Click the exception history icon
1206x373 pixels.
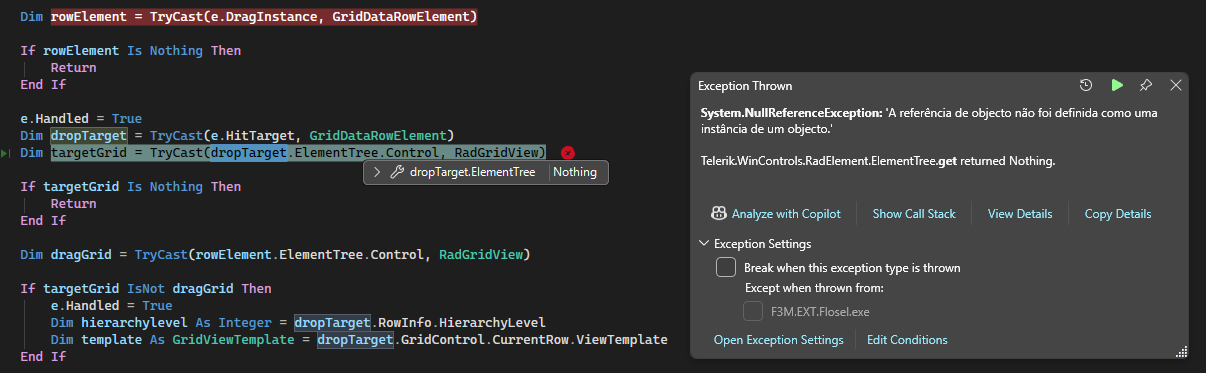(x=1086, y=86)
